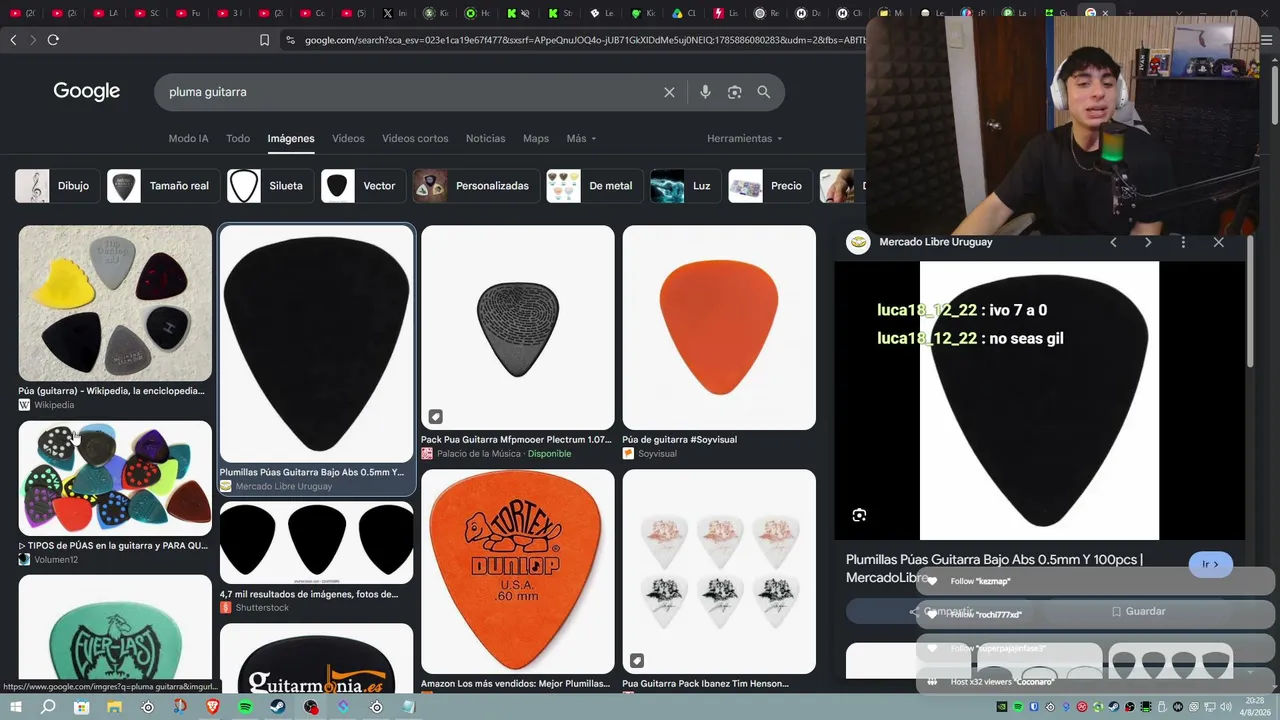Open Spotify from the taskbar
This screenshot has height=720, width=1280.
(245, 707)
